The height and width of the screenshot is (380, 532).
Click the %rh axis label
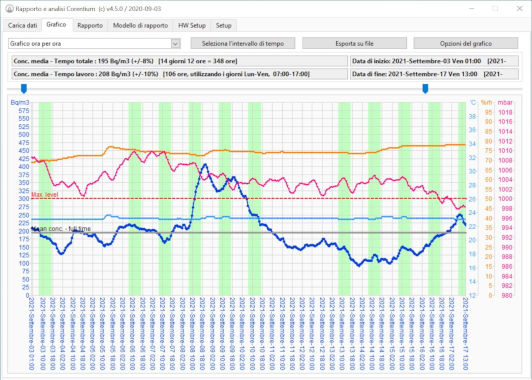point(486,102)
